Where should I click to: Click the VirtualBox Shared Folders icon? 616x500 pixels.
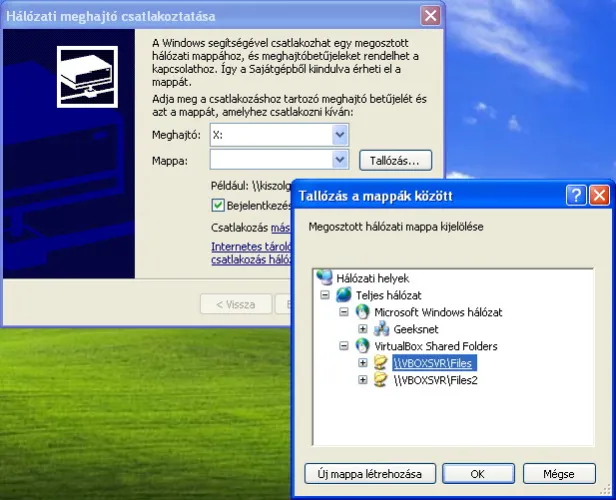coord(363,346)
